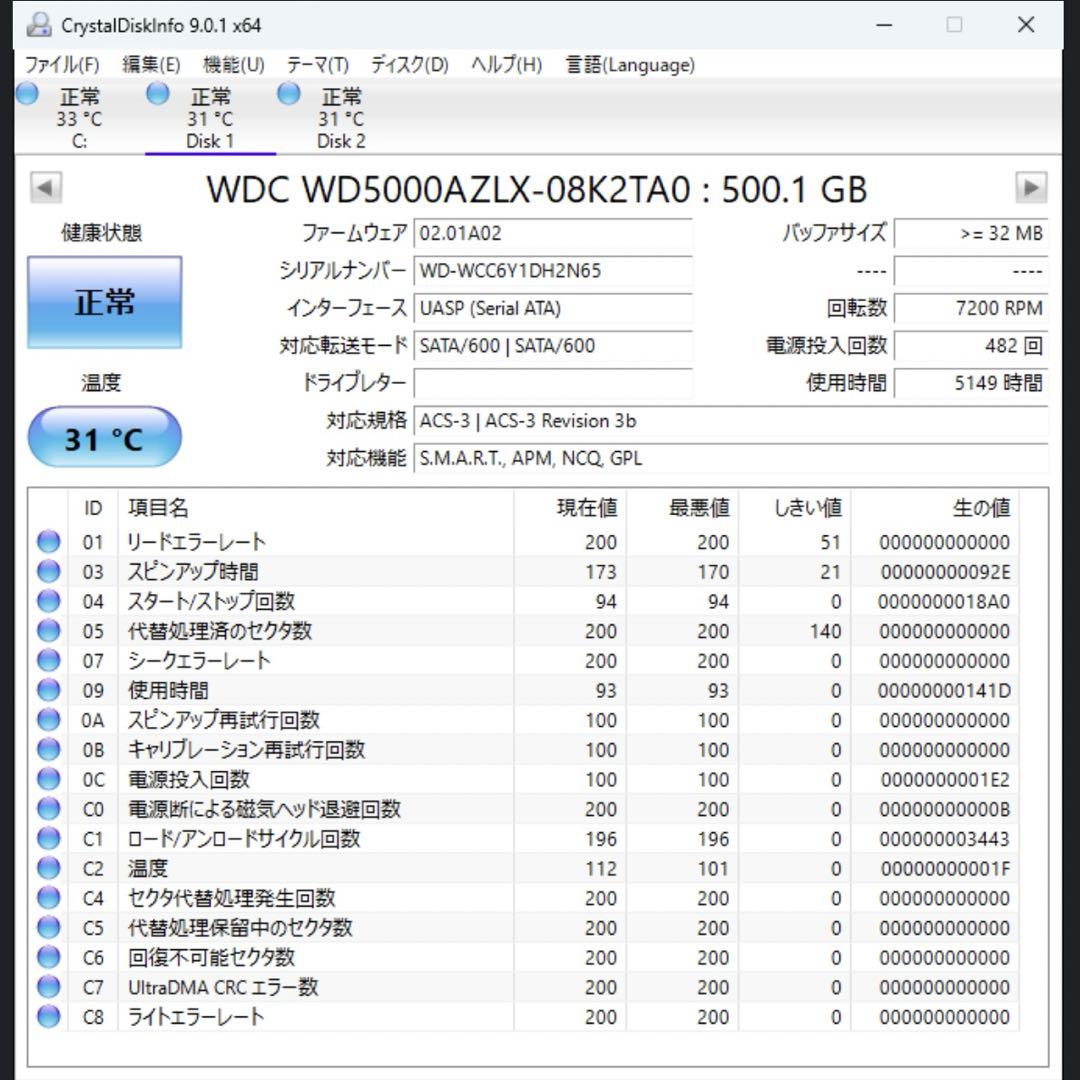The image size is (1080, 1080).
Task: Switch to the Disk 2 tab
Action: (341, 118)
